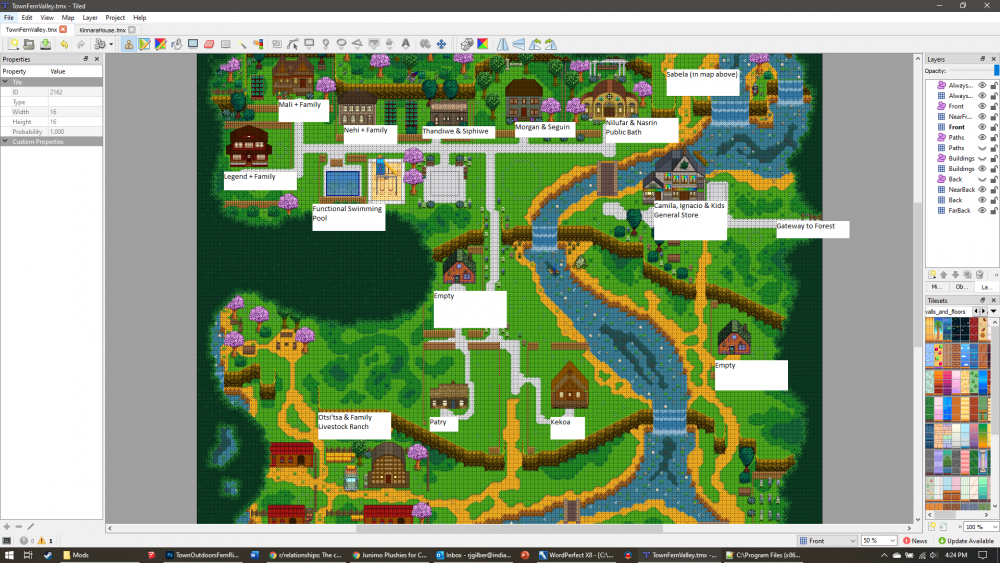Click Raise Layer up arrow
The image size is (1000, 563).
coord(944,275)
